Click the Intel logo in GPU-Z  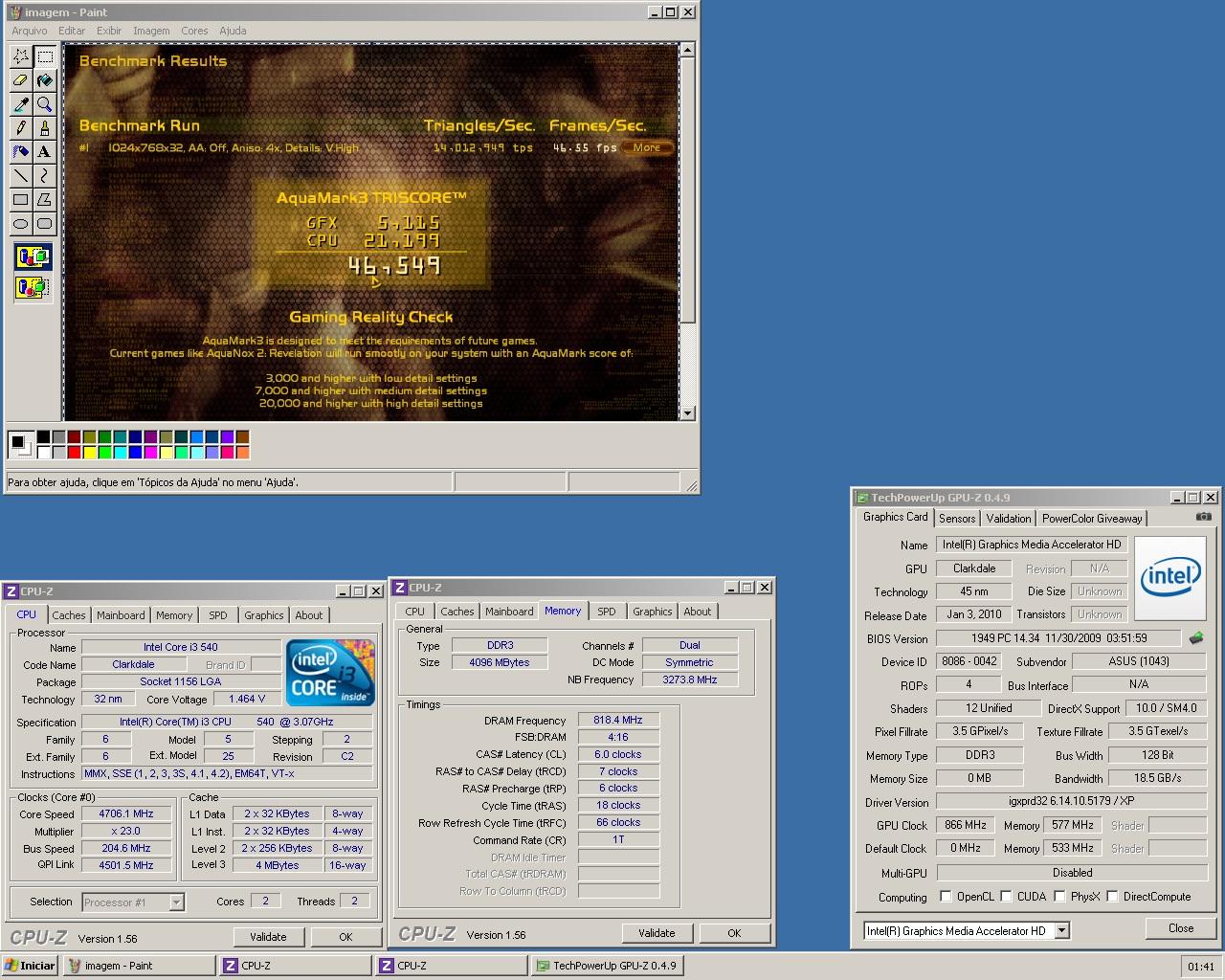(1169, 576)
